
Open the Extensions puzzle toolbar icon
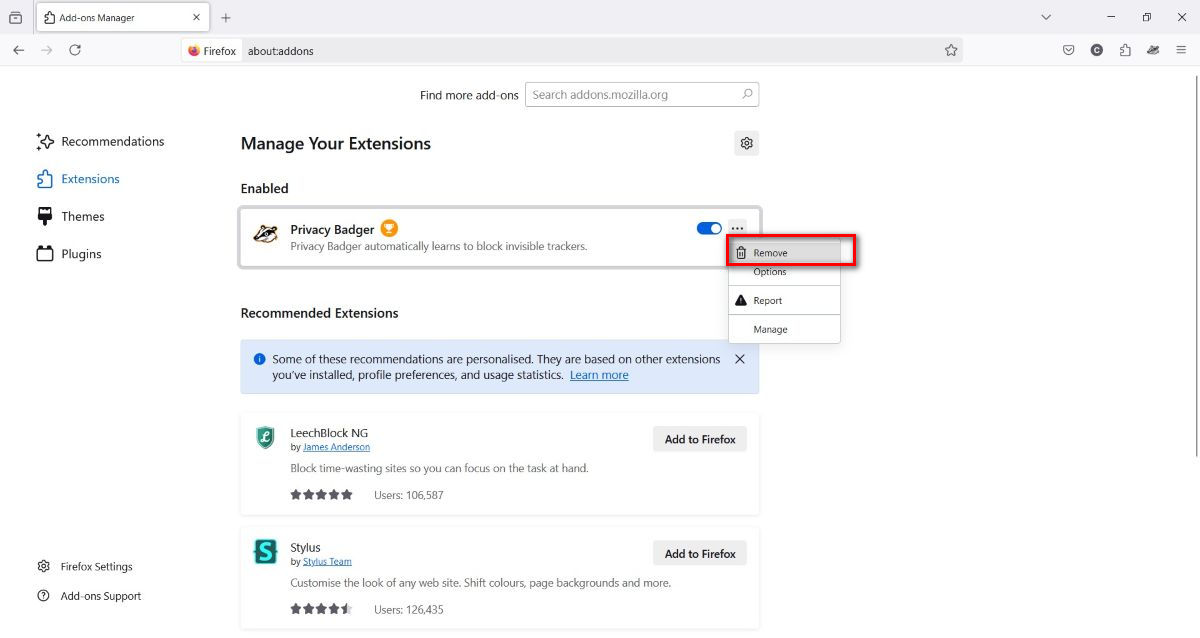(x=1125, y=50)
